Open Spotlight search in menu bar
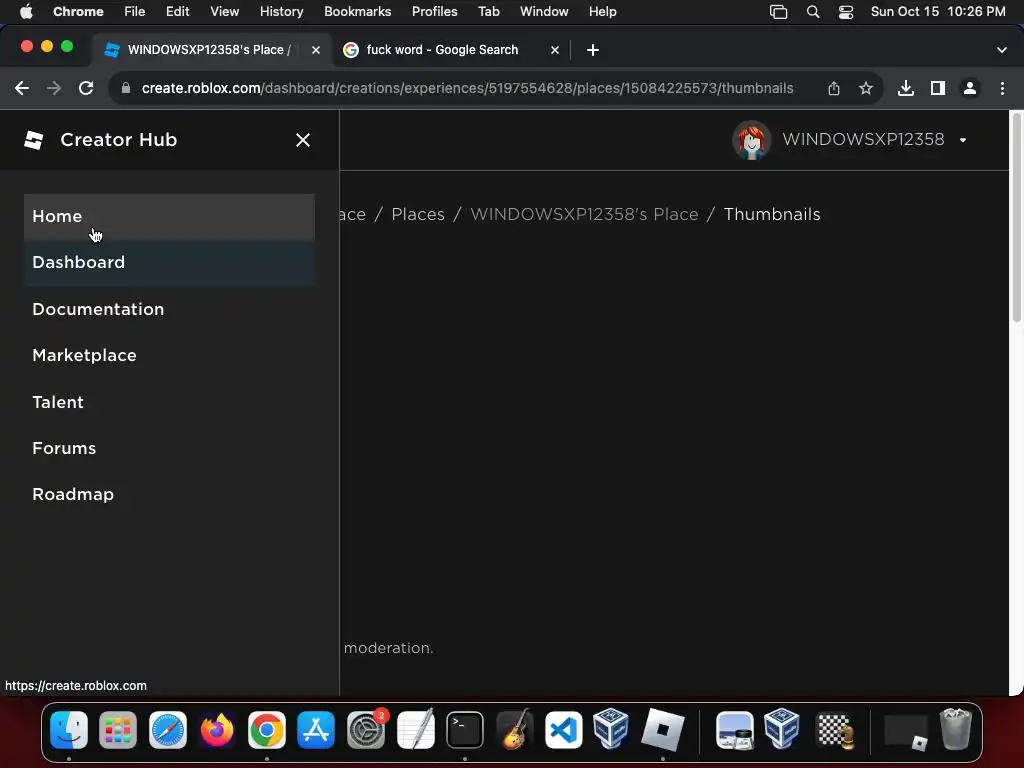This screenshot has height=768, width=1024. (813, 12)
